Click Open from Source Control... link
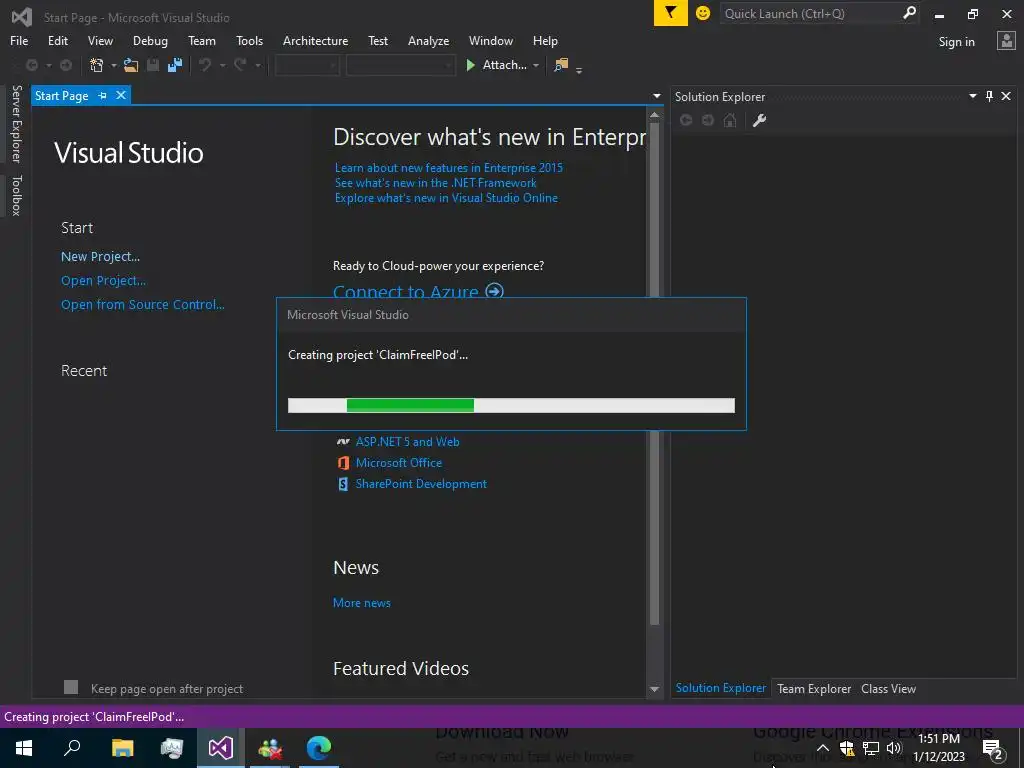The height and width of the screenshot is (768, 1024). pos(142,304)
